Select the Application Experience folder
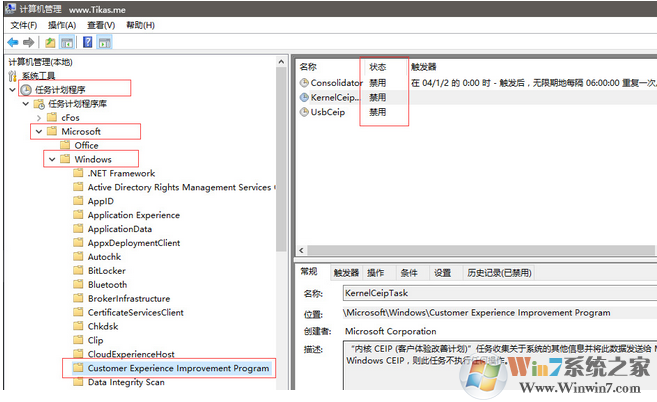 (x=134, y=215)
